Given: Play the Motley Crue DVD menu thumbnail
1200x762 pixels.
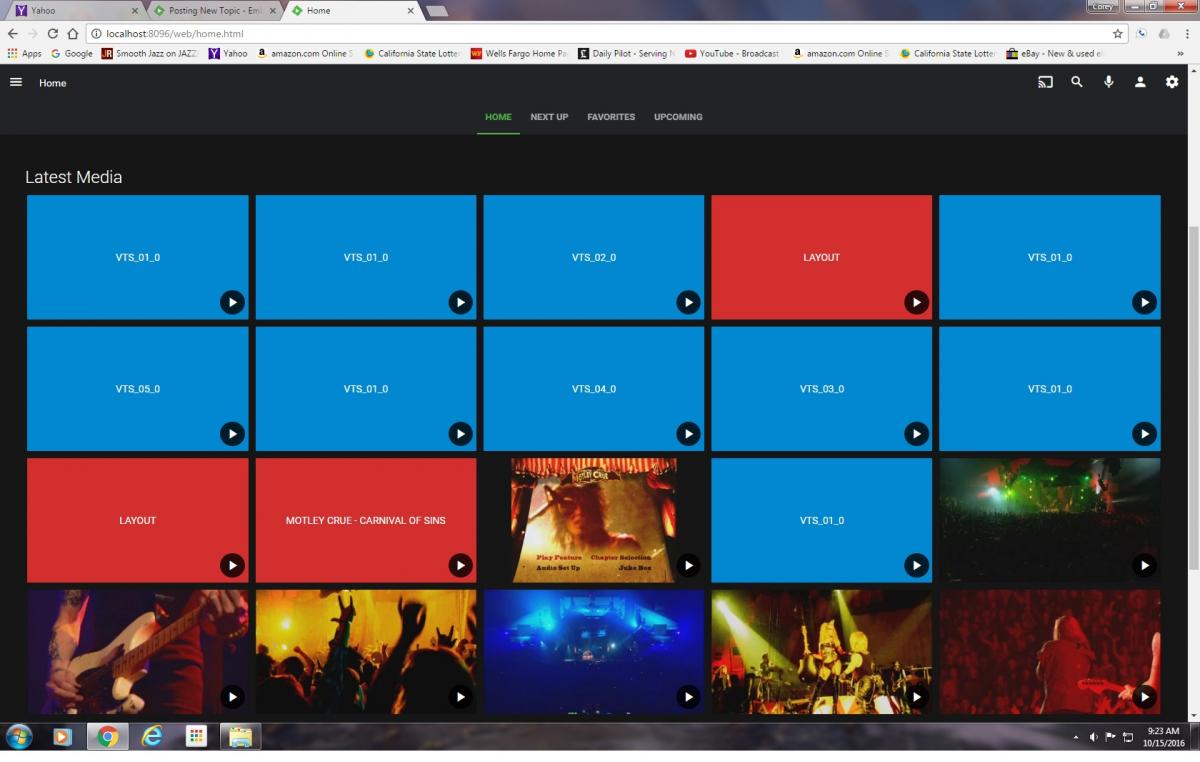Looking at the screenshot, I should tap(688, 566).
